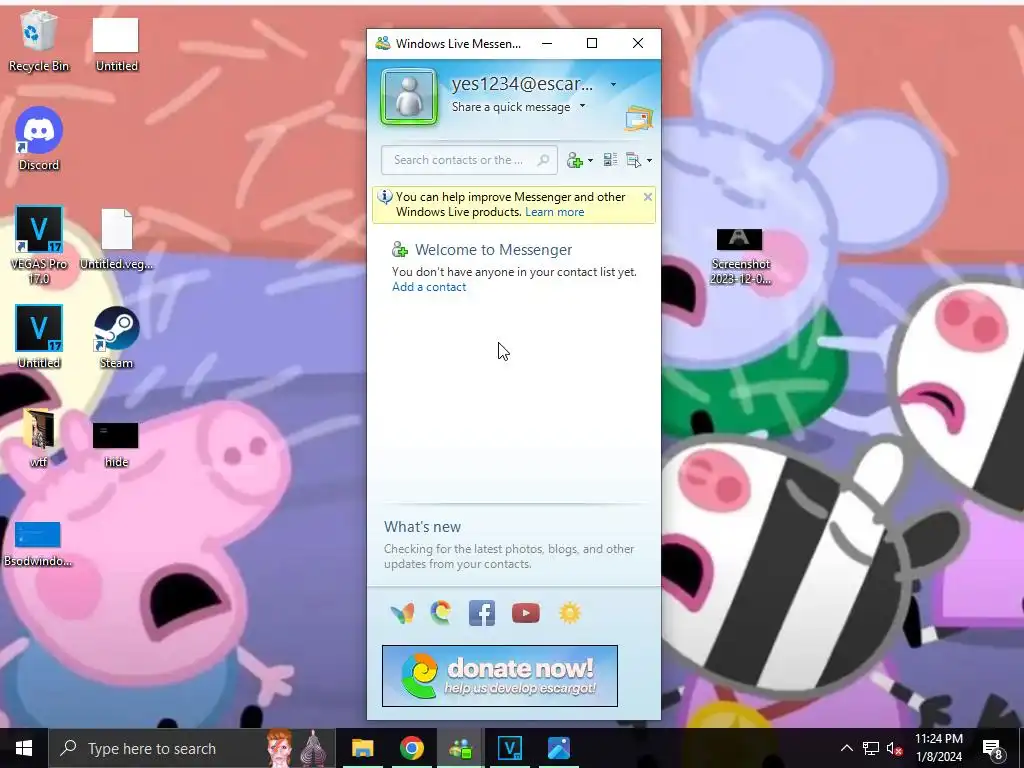
Task: Select the blank Untitled file beside Recycle Bin
Action: (116, 44)
